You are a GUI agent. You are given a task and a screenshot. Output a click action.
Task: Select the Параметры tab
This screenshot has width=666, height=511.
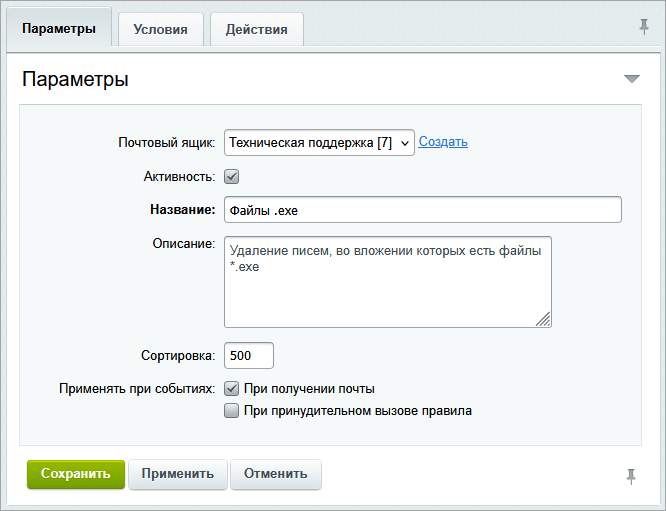click(59, 28)
